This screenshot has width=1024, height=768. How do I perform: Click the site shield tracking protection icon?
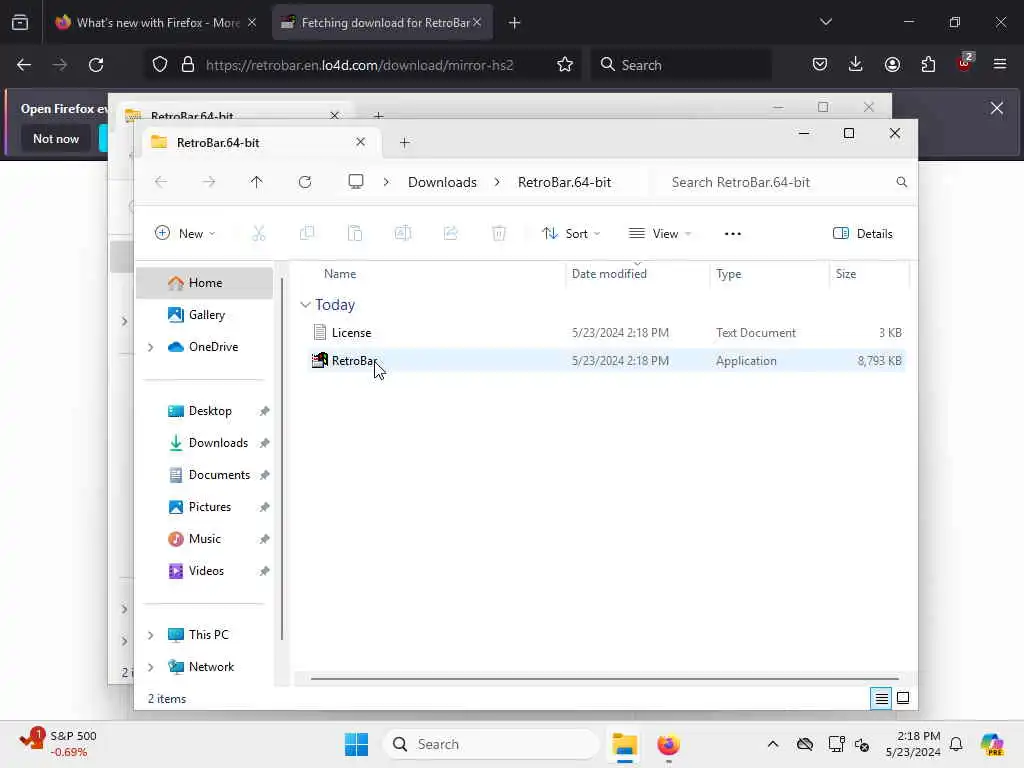[x=160, y=65]
